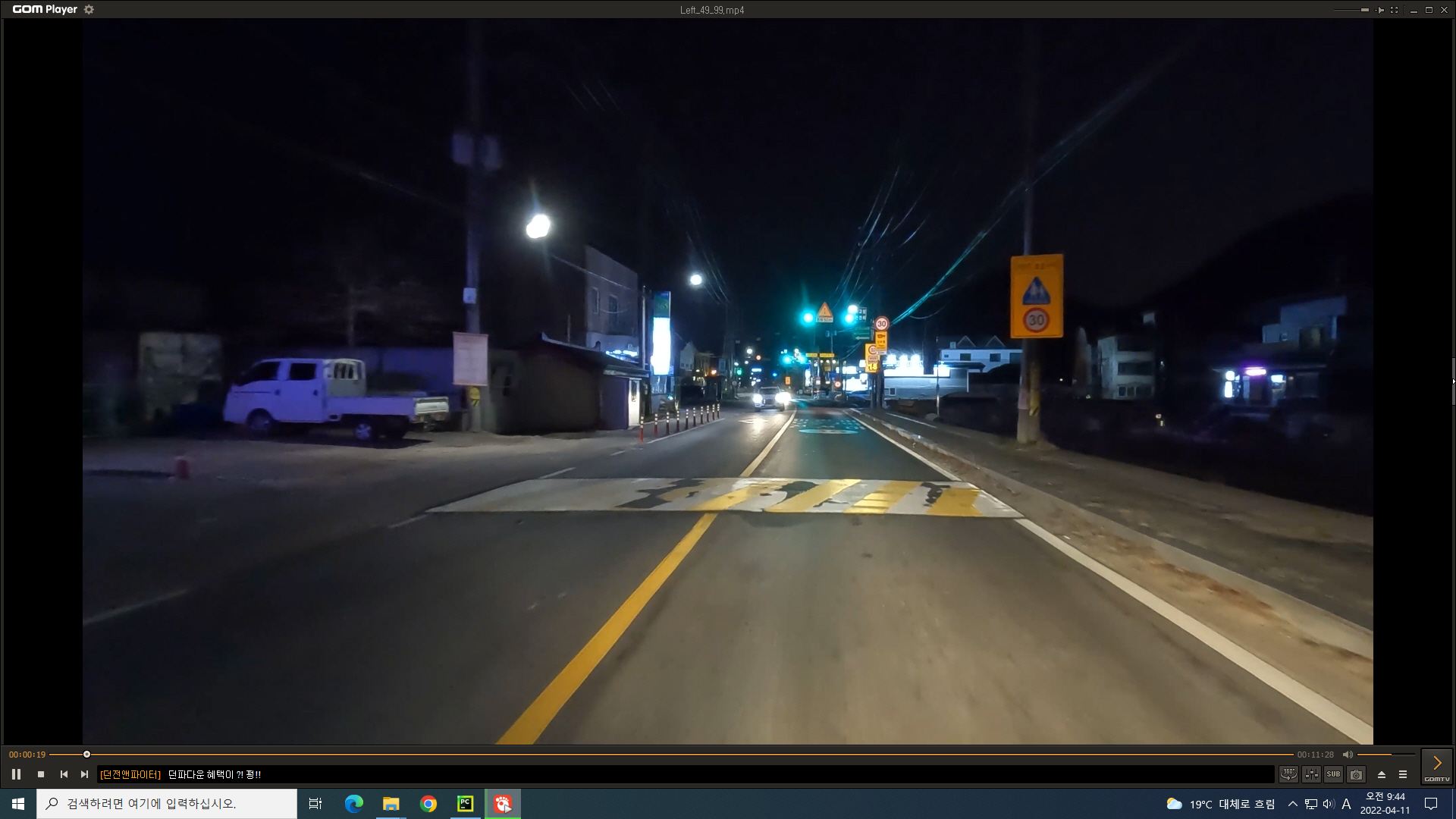Capture a snapshot of the video frame
Image resolution: width=1456 pixels, height=819 pixels.
click(x=1356, y=774)
